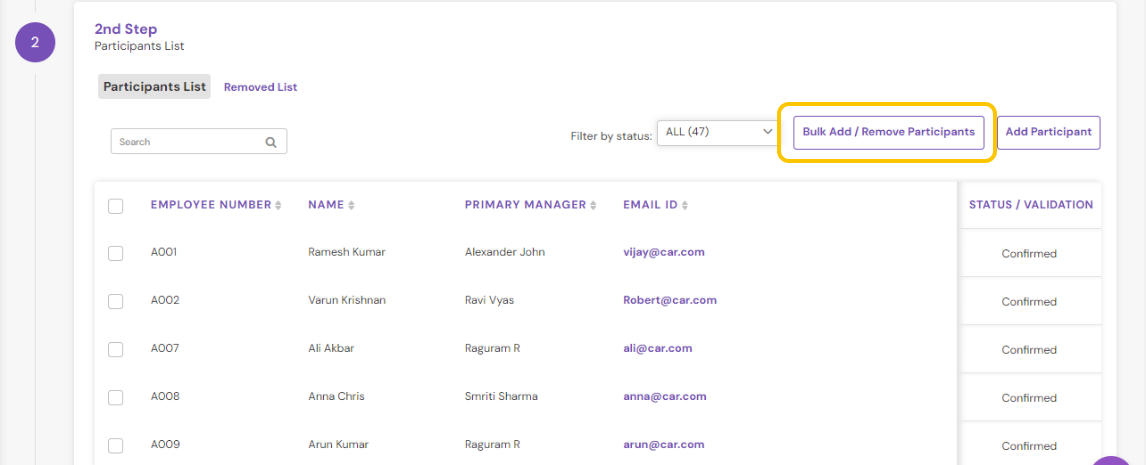Click manager Smriti Sharma

[501, 397]
